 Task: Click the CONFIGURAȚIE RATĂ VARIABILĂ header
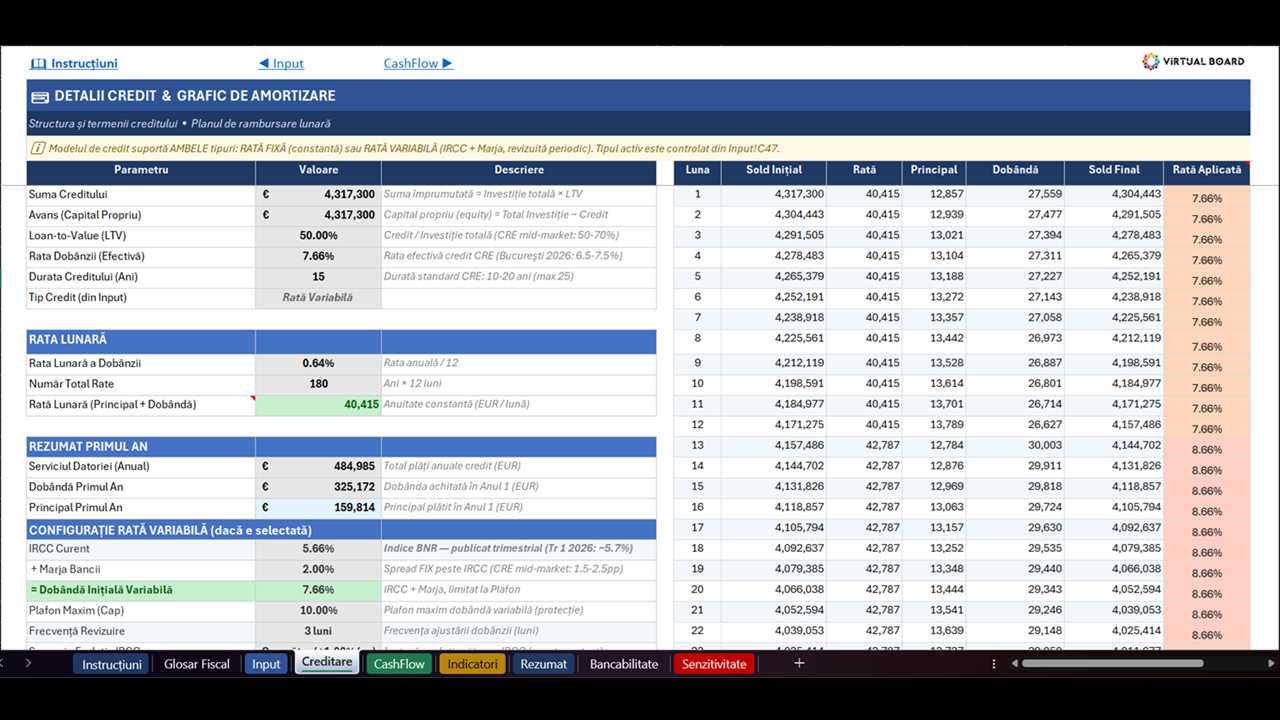tap(341, 530)
